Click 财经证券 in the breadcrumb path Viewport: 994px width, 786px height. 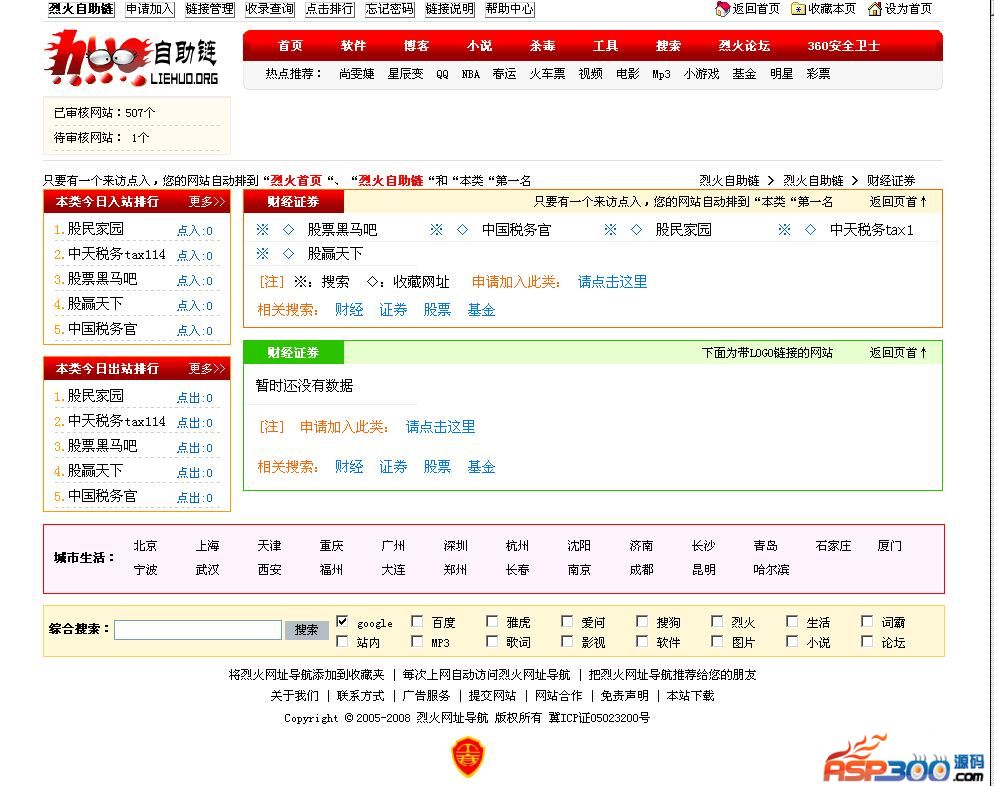[891, 181]
